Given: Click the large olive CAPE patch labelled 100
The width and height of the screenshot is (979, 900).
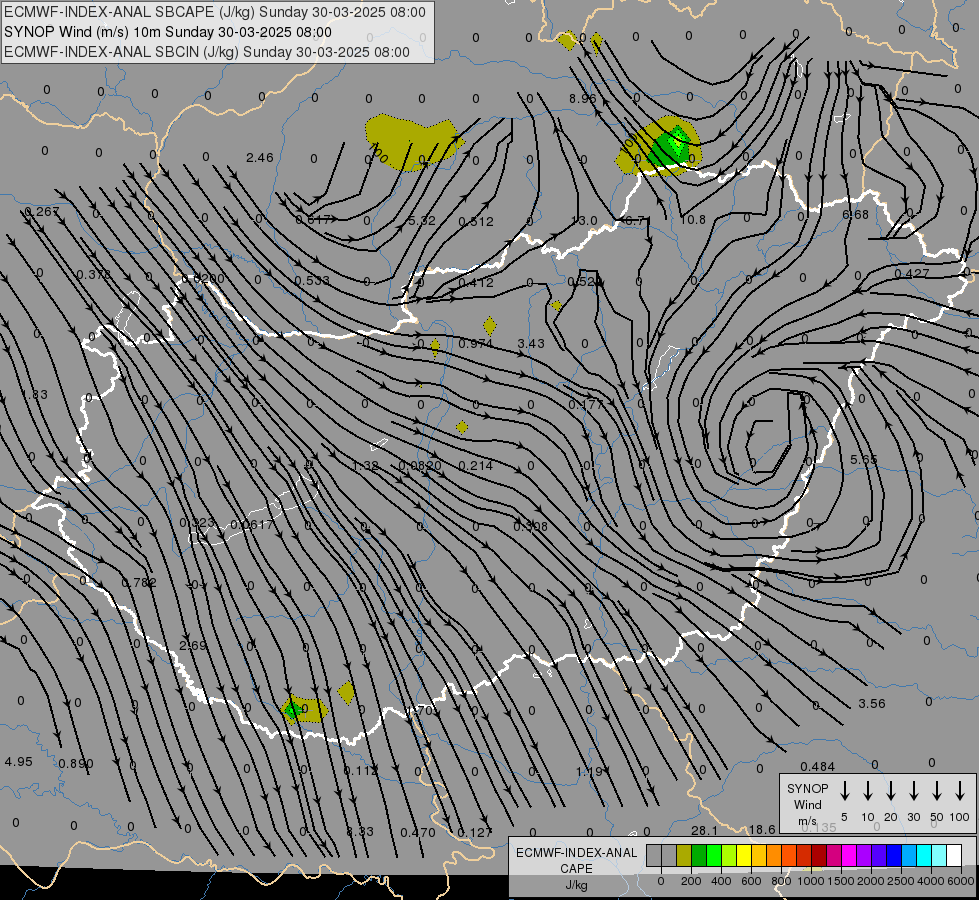Looking at the screenshot, I should (410, 142).
